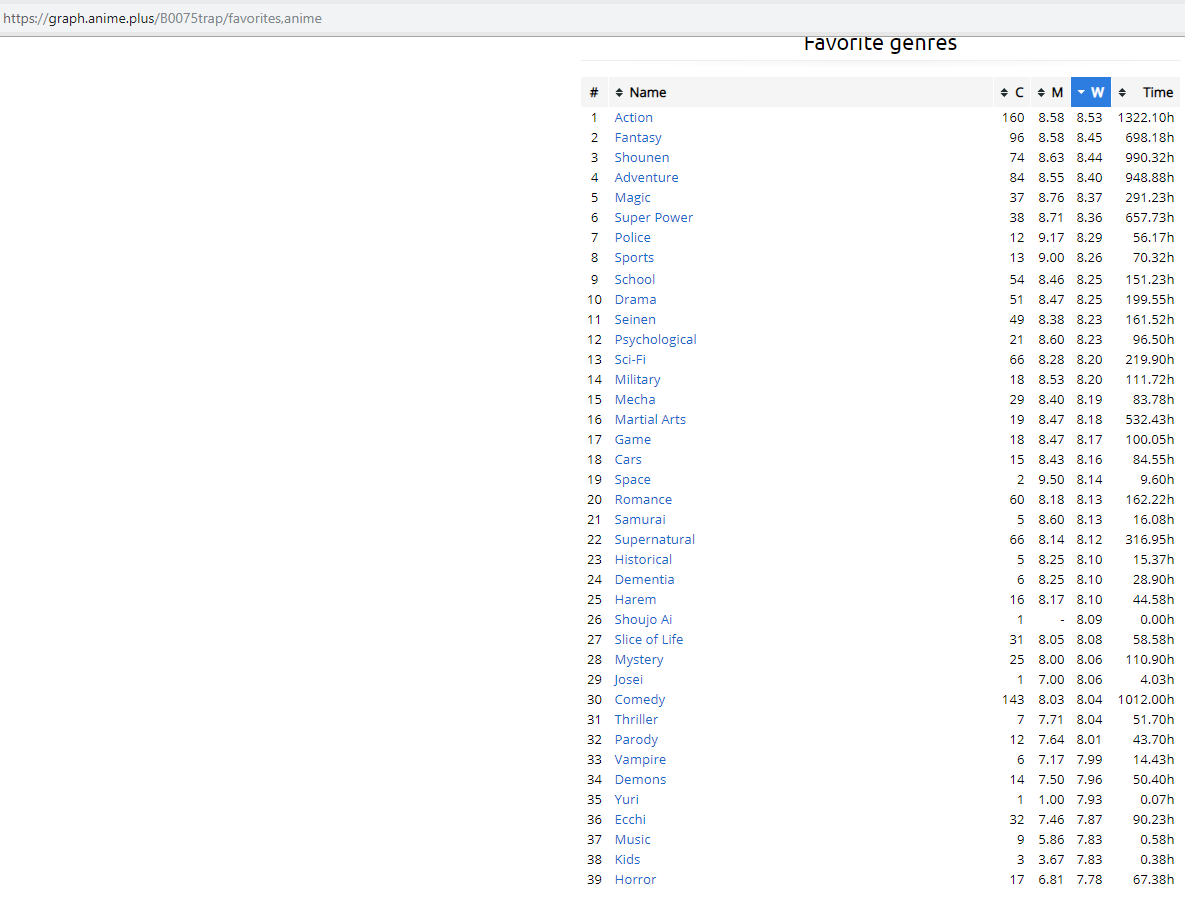The image size is (1185, 901).
Task: Open the Kids genre link
Action: 627,860
